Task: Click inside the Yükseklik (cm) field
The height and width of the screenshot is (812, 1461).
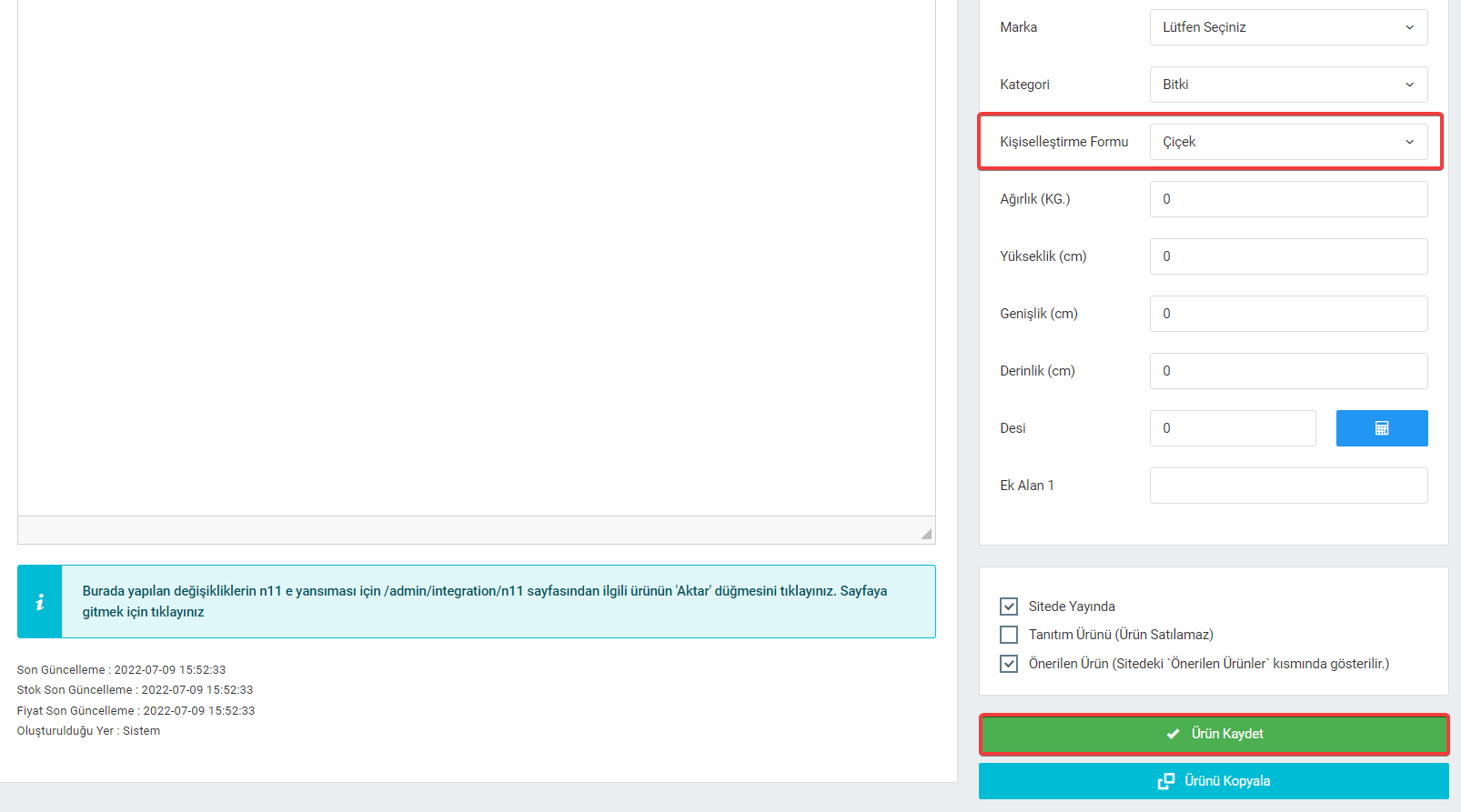Action: 1288,256
